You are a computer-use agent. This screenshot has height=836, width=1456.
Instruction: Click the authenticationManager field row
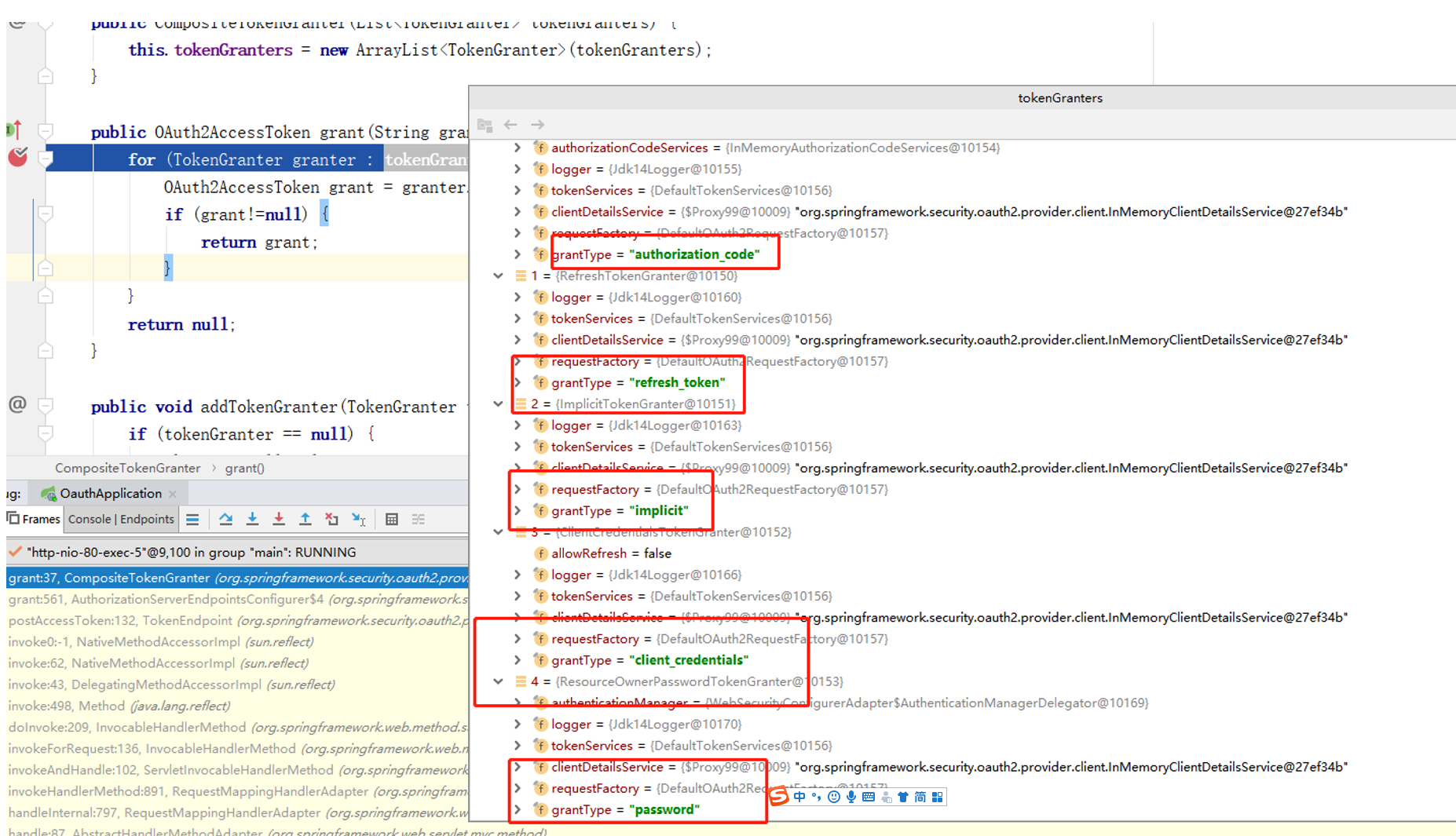click(962, 703)
